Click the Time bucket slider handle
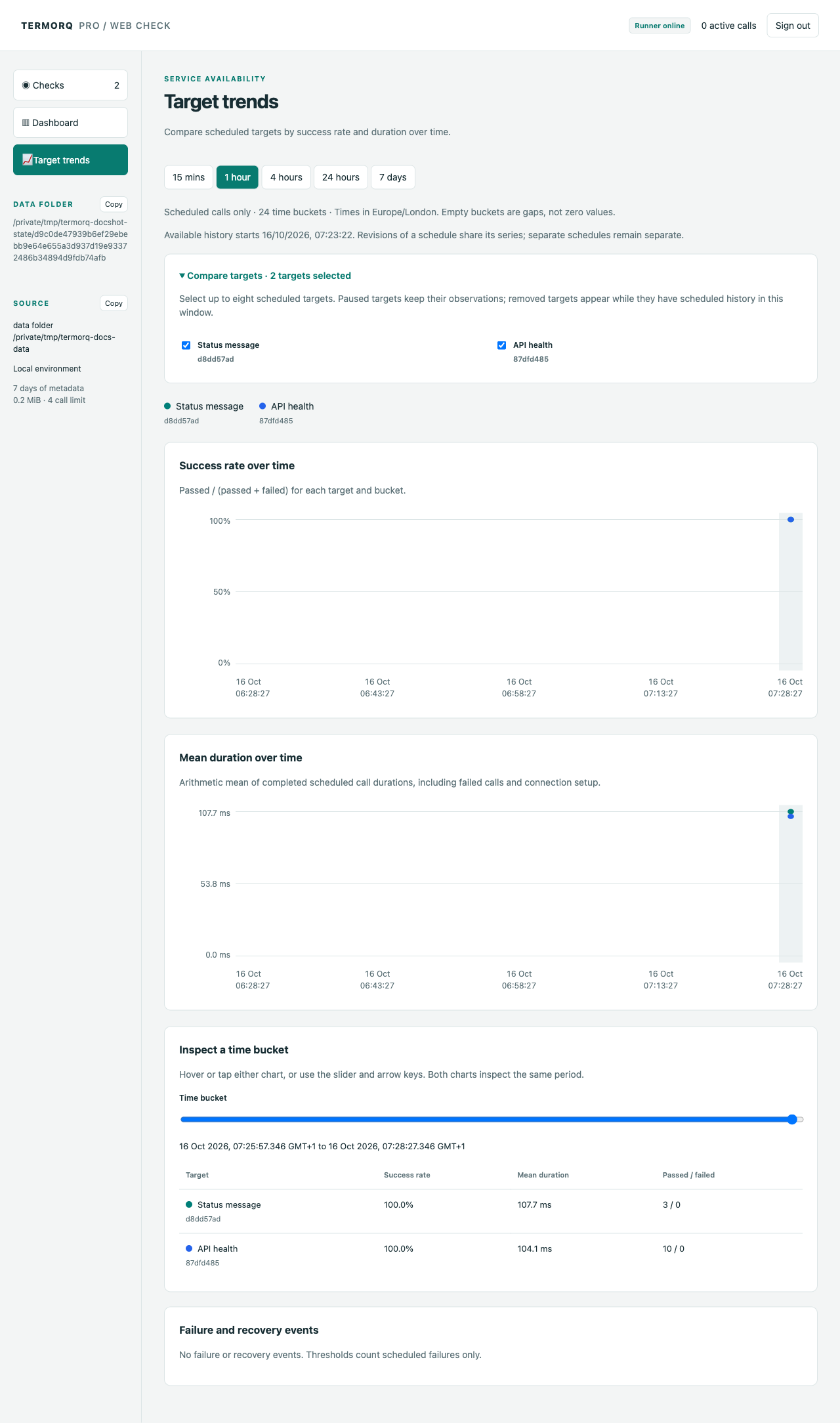This screenshot has height=1423, width=840. coord(792,1119)
